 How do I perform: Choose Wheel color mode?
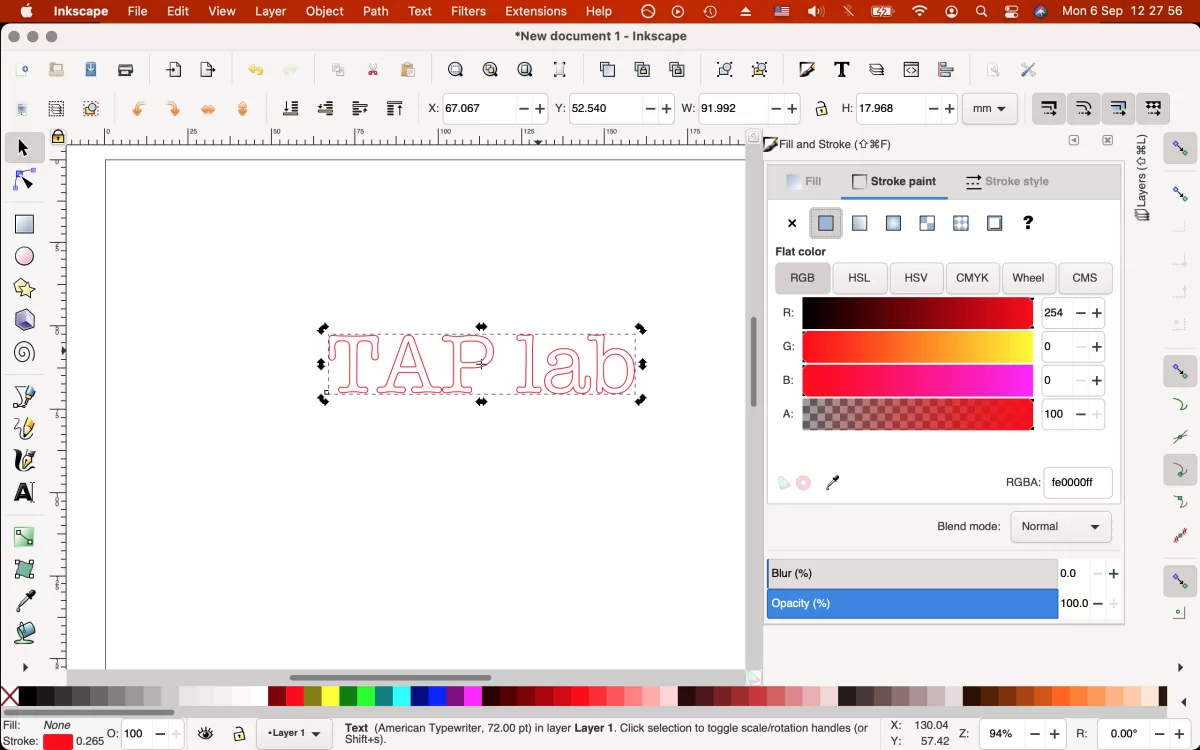[x=1028, y=278]
